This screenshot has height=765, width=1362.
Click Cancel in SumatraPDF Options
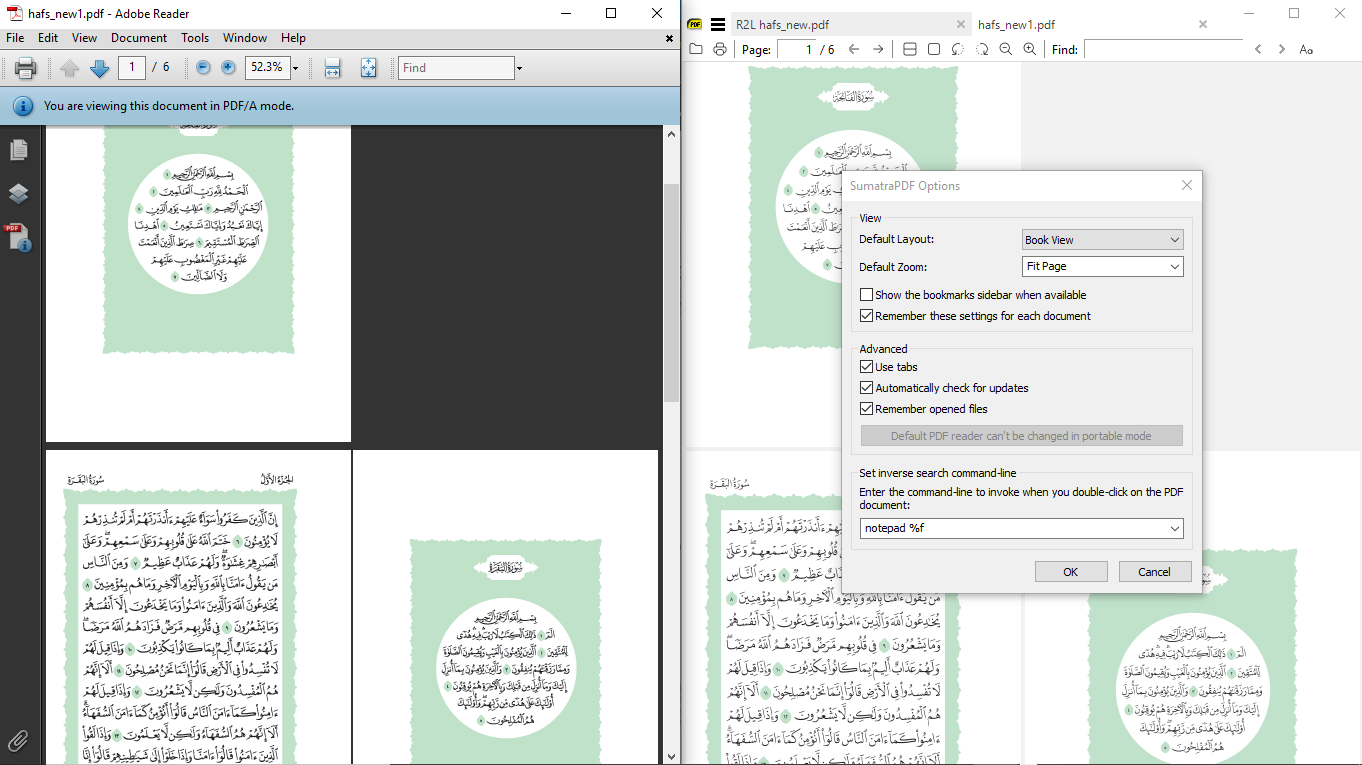click(1154, 572)
